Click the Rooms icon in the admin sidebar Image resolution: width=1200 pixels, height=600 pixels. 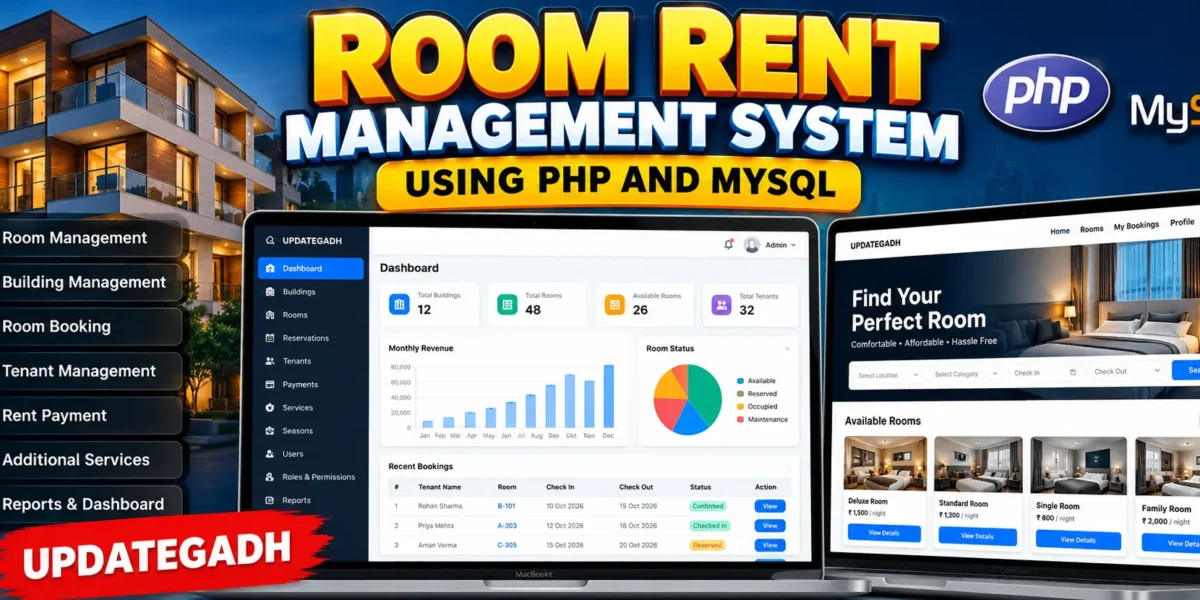(270, 315)
